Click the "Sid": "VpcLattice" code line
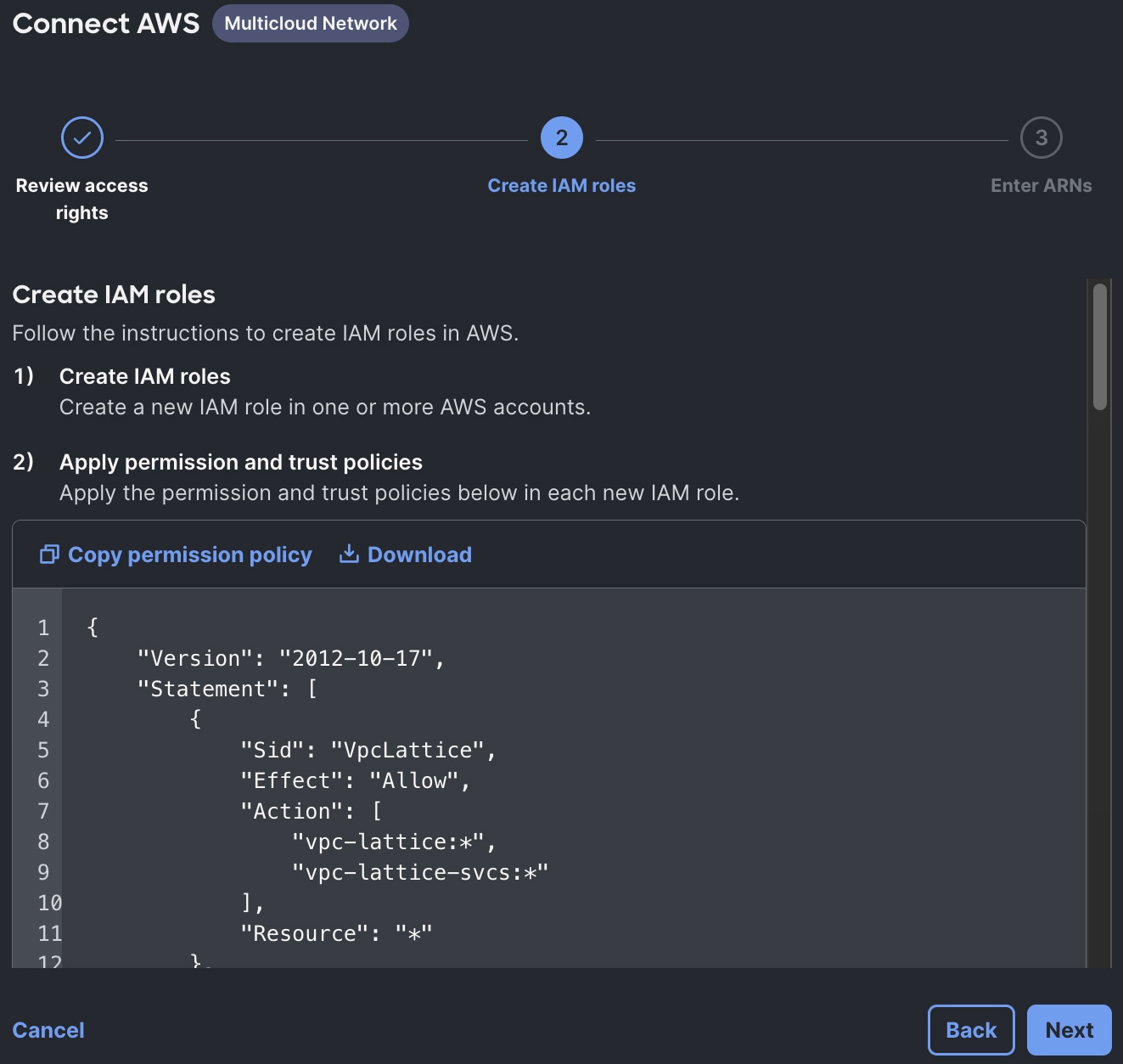 click(x=368, y=750)
